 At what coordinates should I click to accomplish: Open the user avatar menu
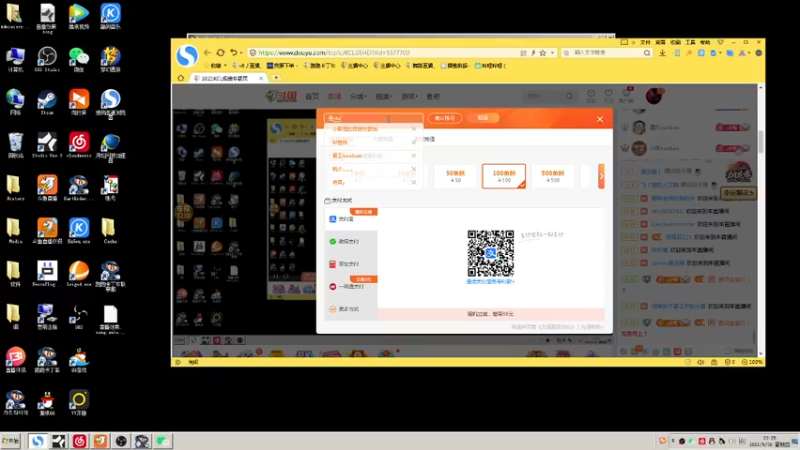654,95
